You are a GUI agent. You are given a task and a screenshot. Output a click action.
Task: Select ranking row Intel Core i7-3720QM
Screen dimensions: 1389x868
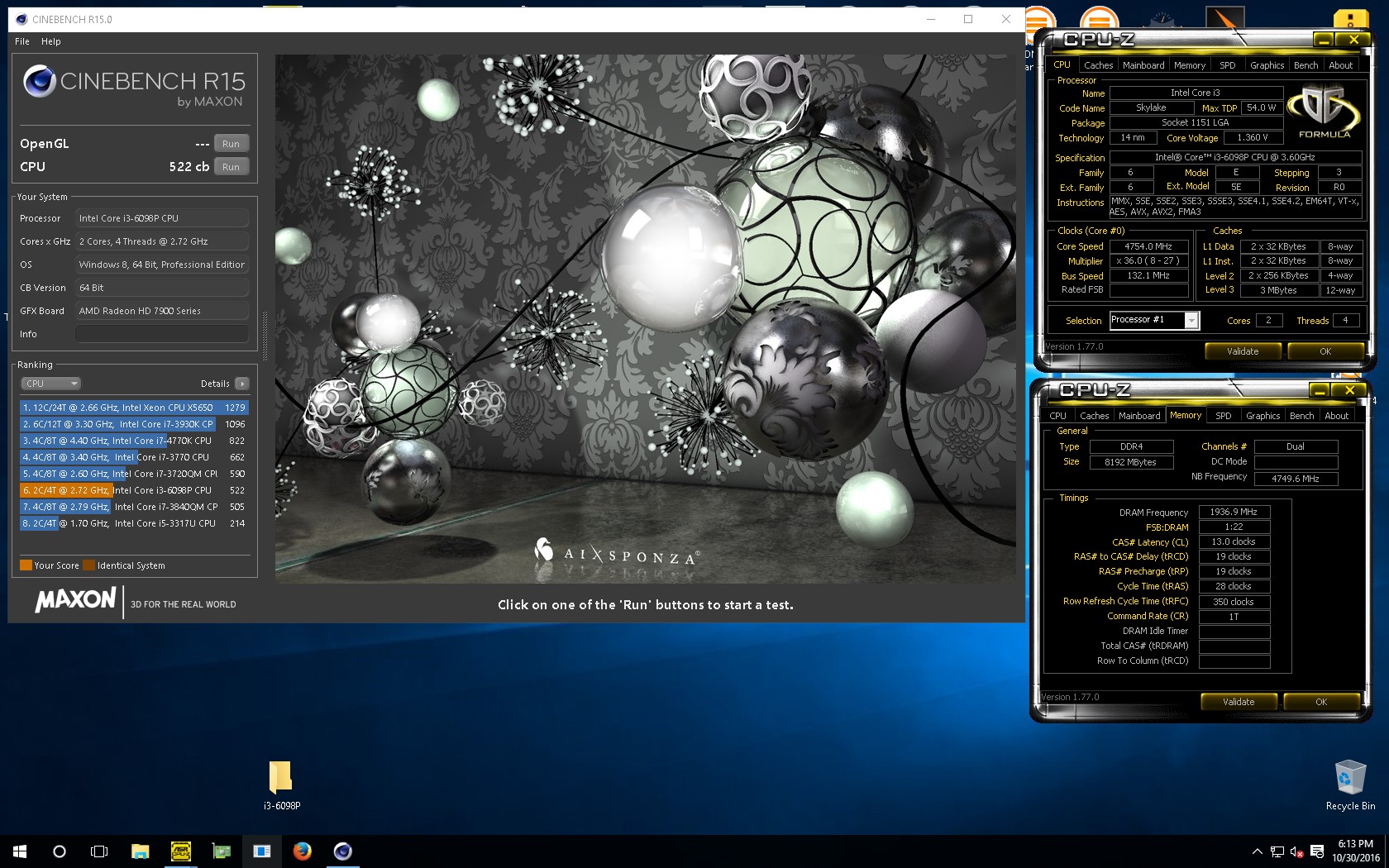coord(134,474)
